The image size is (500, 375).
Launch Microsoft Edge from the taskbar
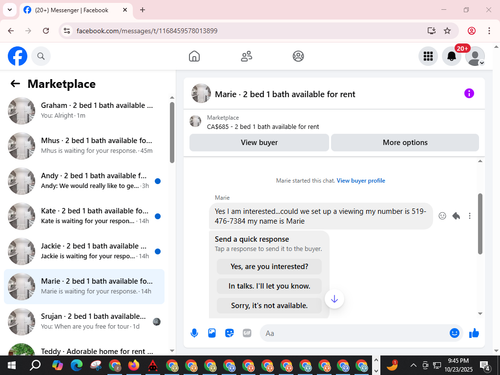(x=77, y=365)
